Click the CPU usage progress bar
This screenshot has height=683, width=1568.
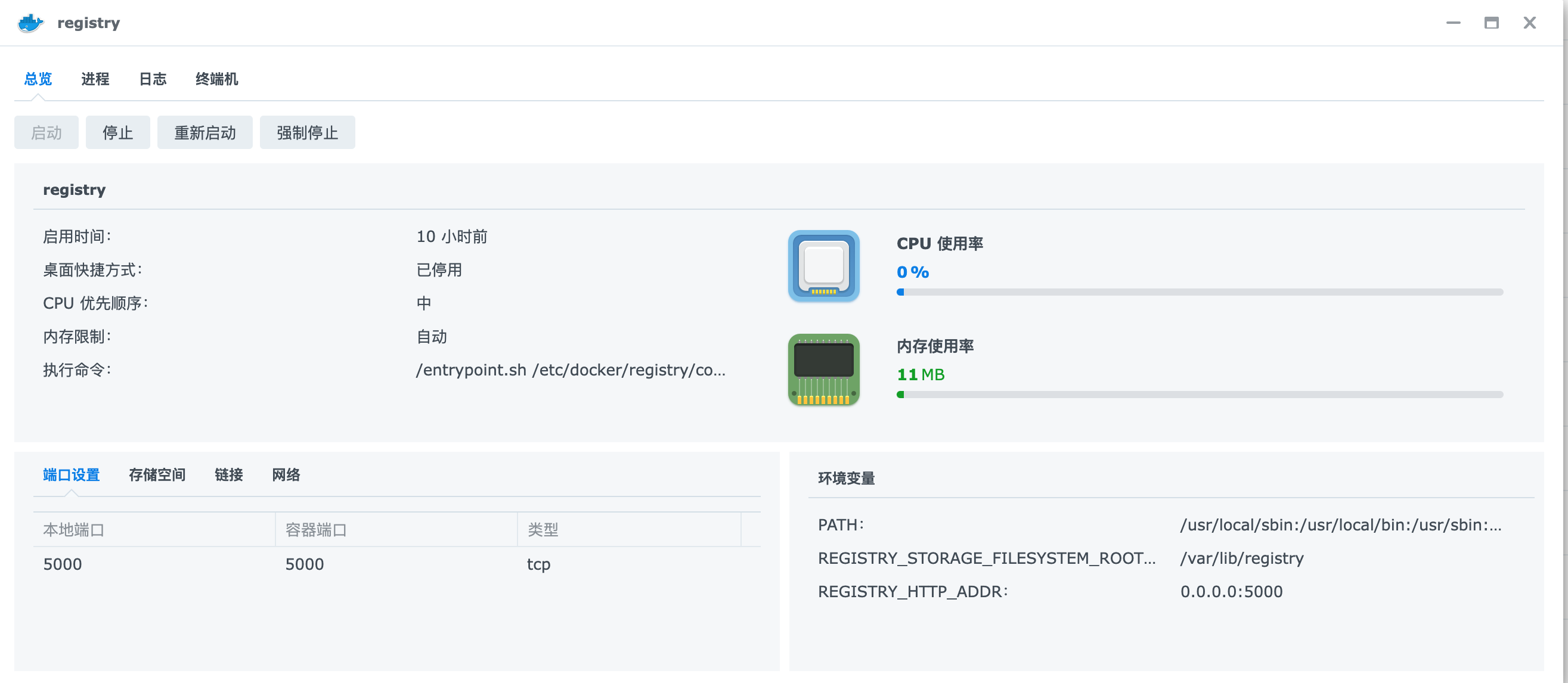1200,292
